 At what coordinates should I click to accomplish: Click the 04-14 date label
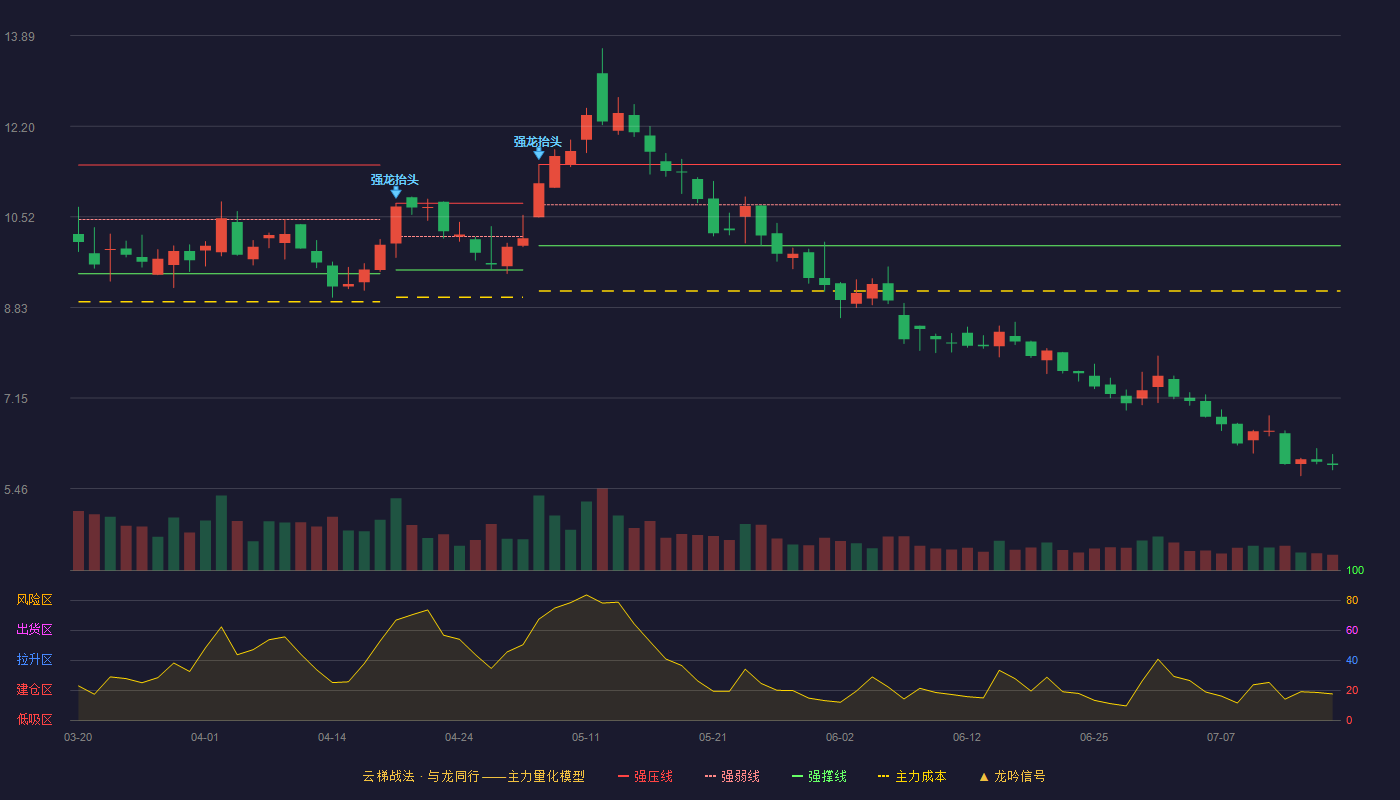click(x=332, y=737)
